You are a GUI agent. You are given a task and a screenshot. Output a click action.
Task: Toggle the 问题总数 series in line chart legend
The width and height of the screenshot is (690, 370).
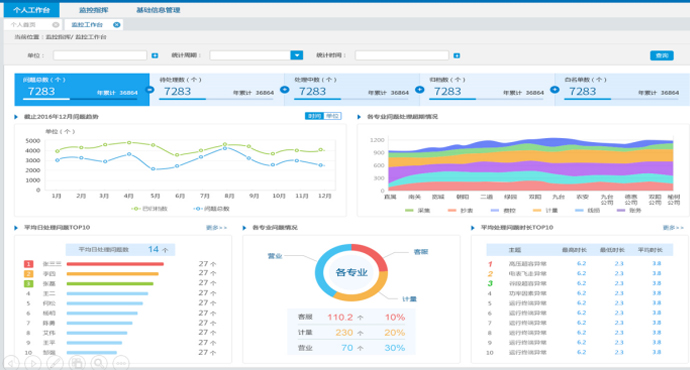click(212, 209)
